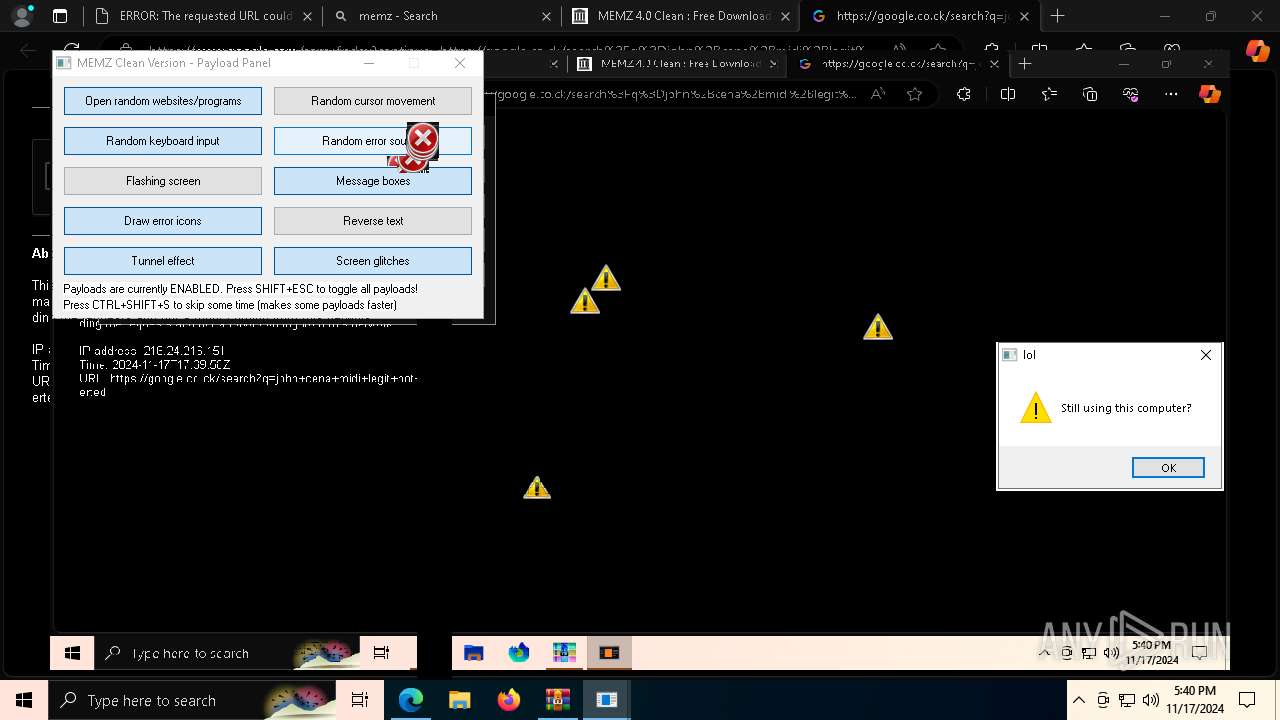Minimize the Edge browser window

tap(1165, 16)
